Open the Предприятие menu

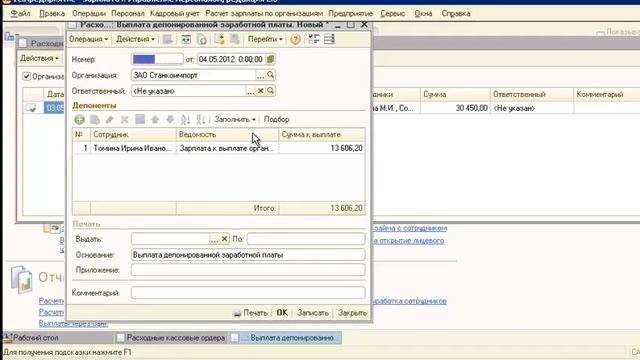click(351, 13)
